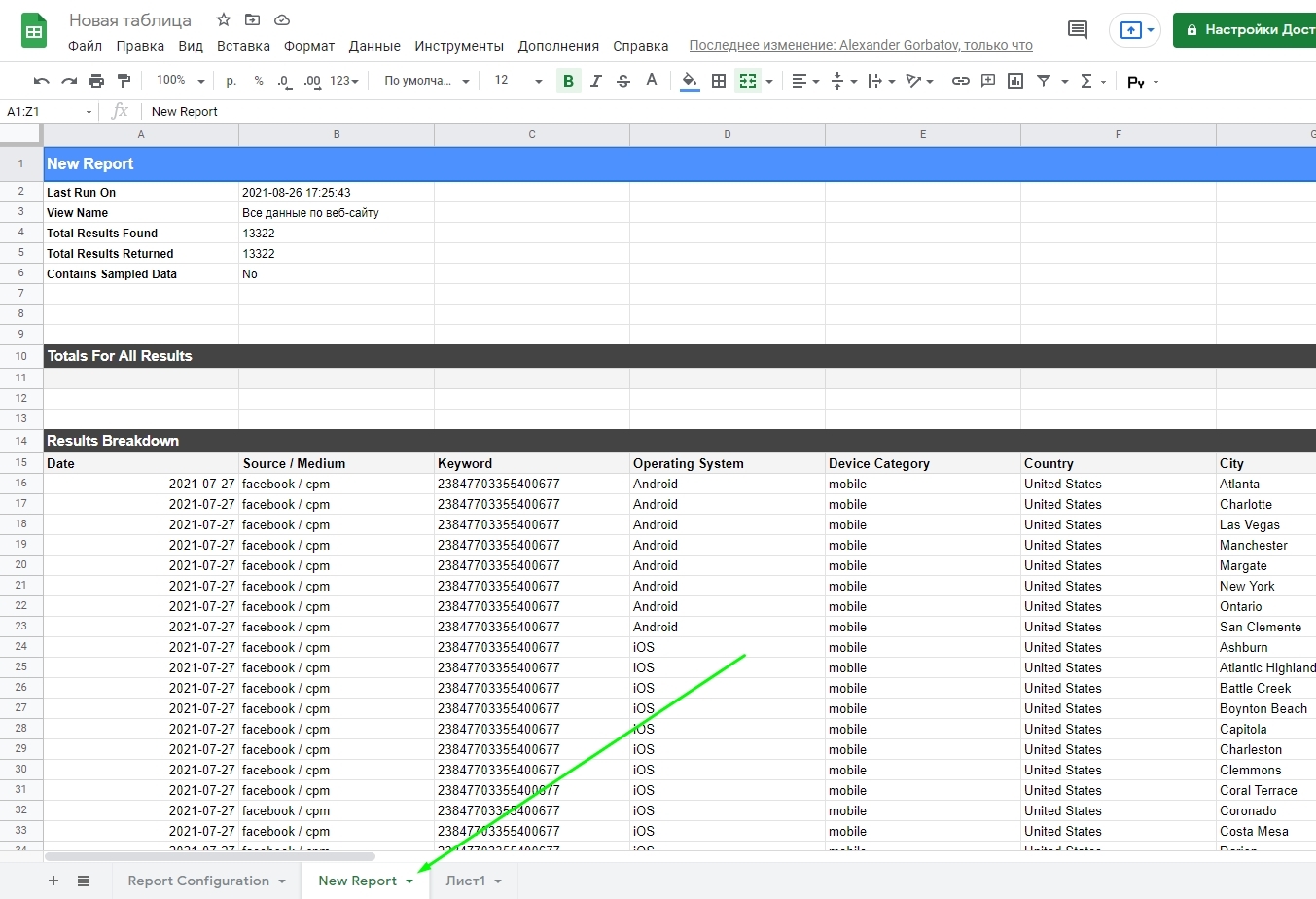Open the font family dropdown По умолча...
The width and height of the screenshot is (1316, 899).
tap(426, 81)
